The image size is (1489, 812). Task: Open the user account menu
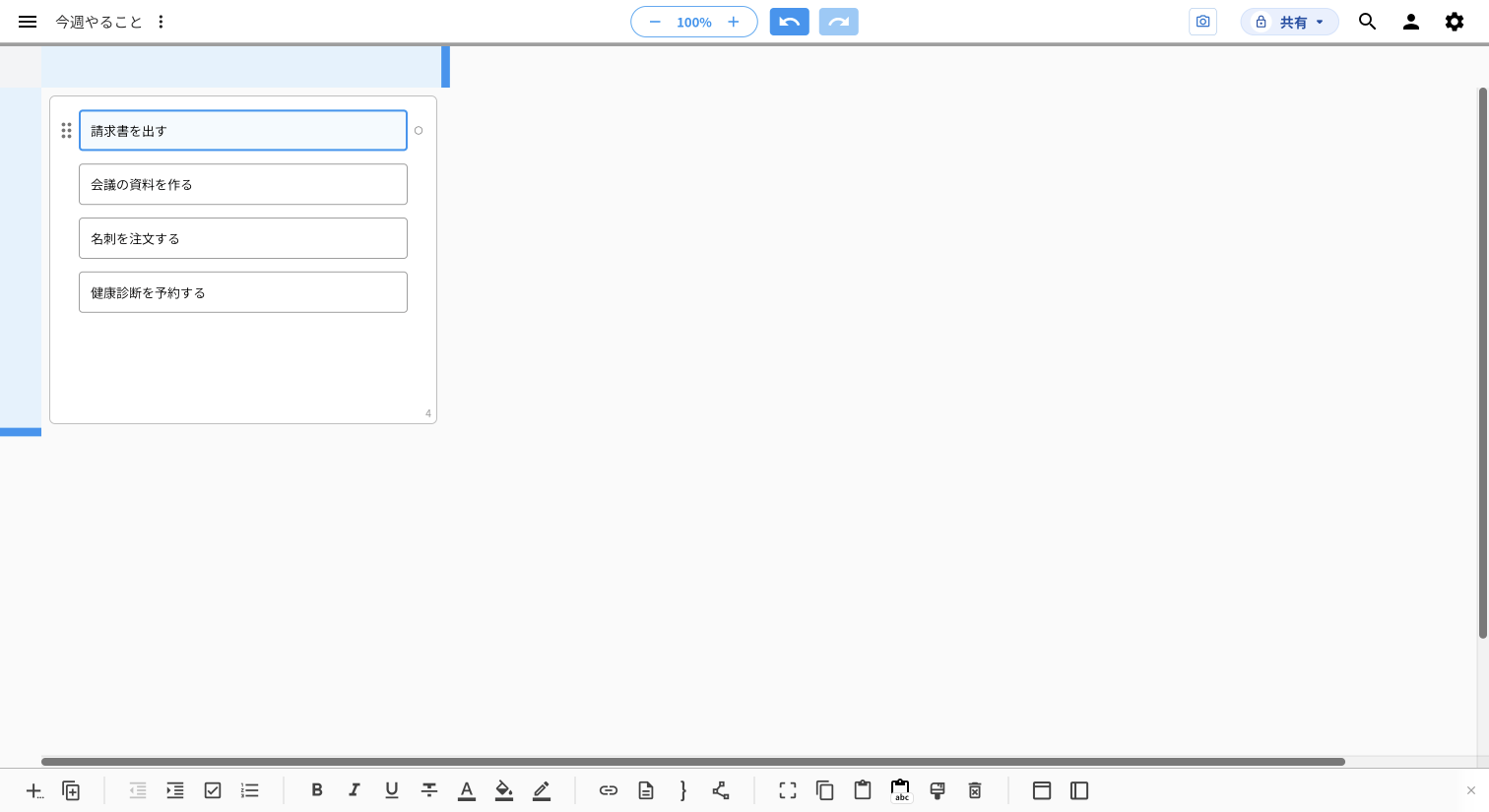click(1411, 22)
